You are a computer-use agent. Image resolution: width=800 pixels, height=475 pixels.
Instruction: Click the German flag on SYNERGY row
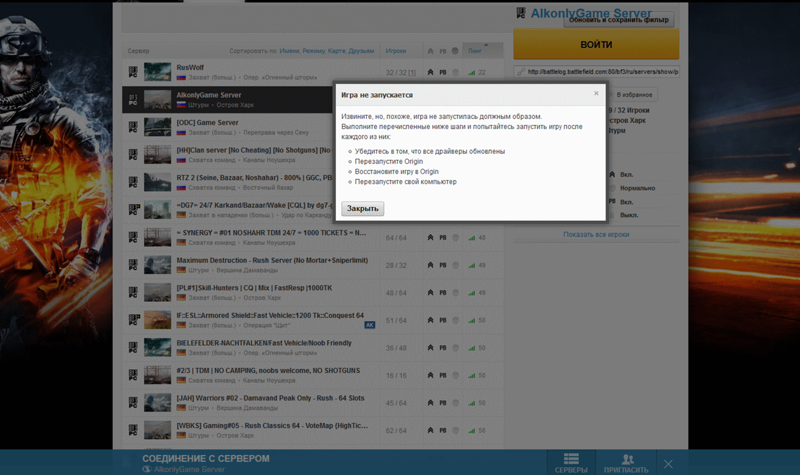tap(181, 243)
